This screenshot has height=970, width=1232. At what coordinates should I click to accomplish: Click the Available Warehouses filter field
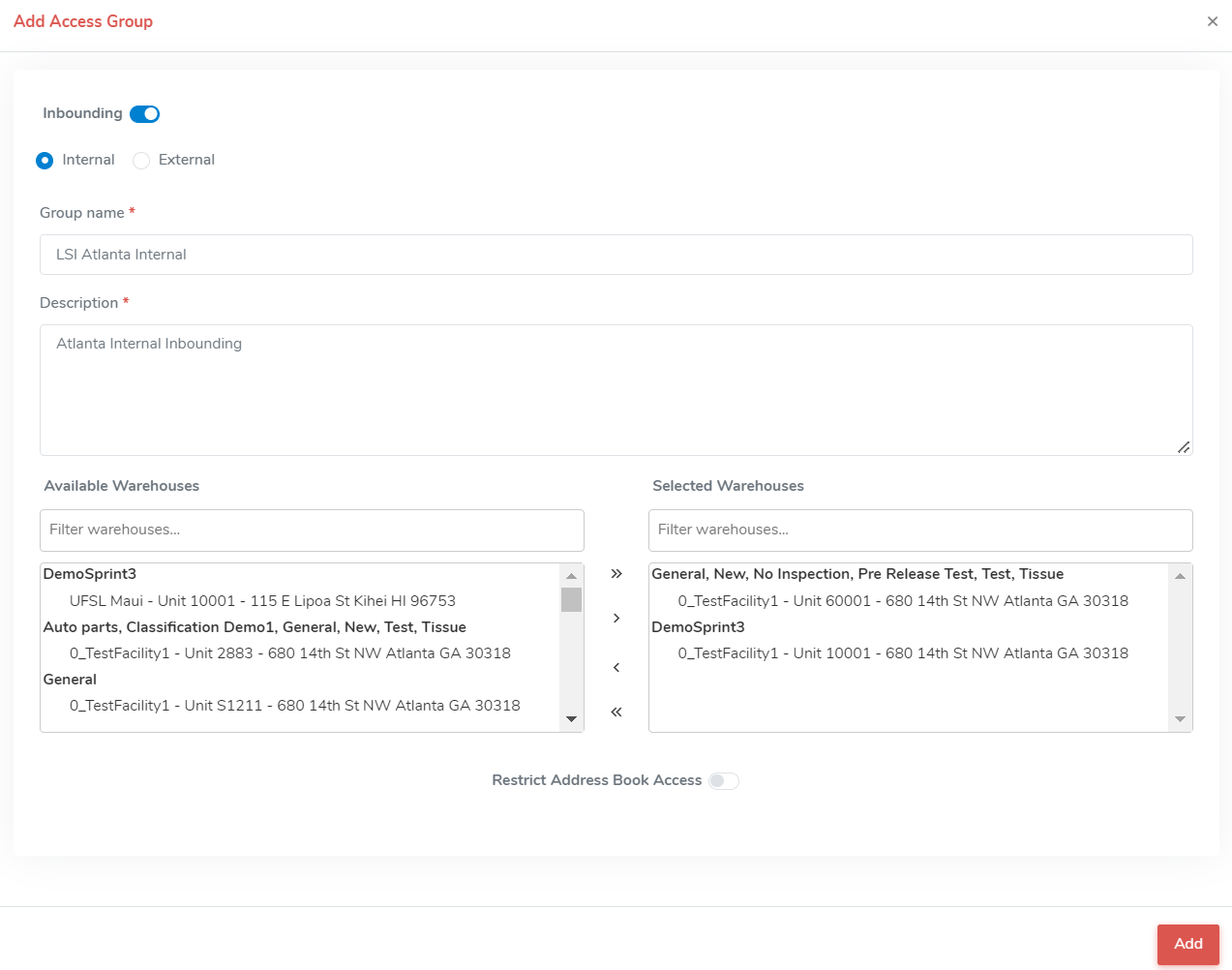(312, 530)
